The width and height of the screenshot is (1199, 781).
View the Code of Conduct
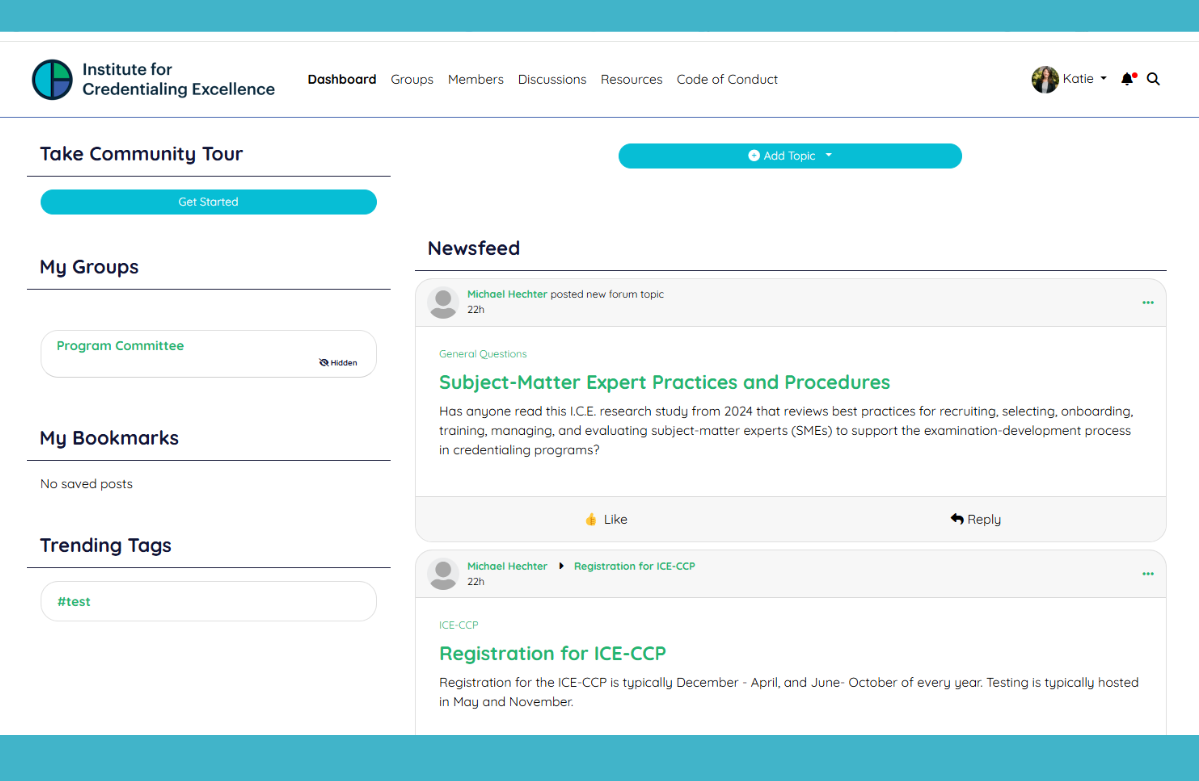point(727,80)
